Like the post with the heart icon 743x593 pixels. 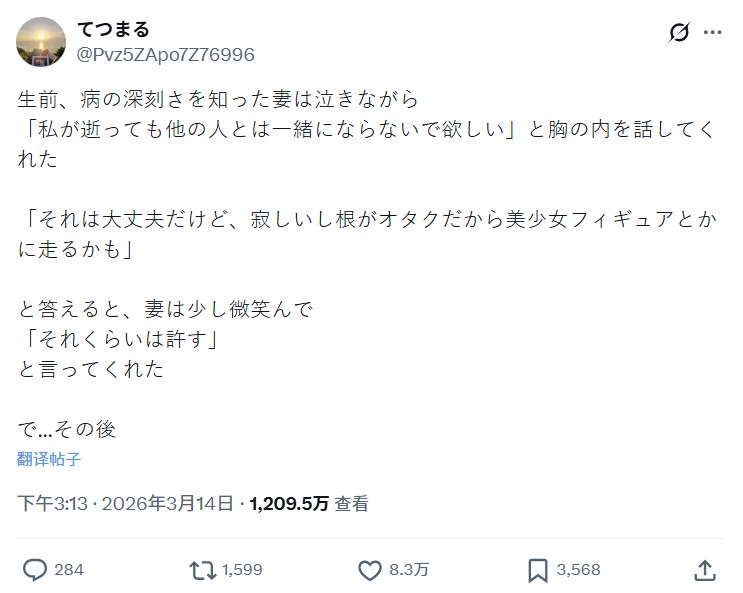(370, 569)
